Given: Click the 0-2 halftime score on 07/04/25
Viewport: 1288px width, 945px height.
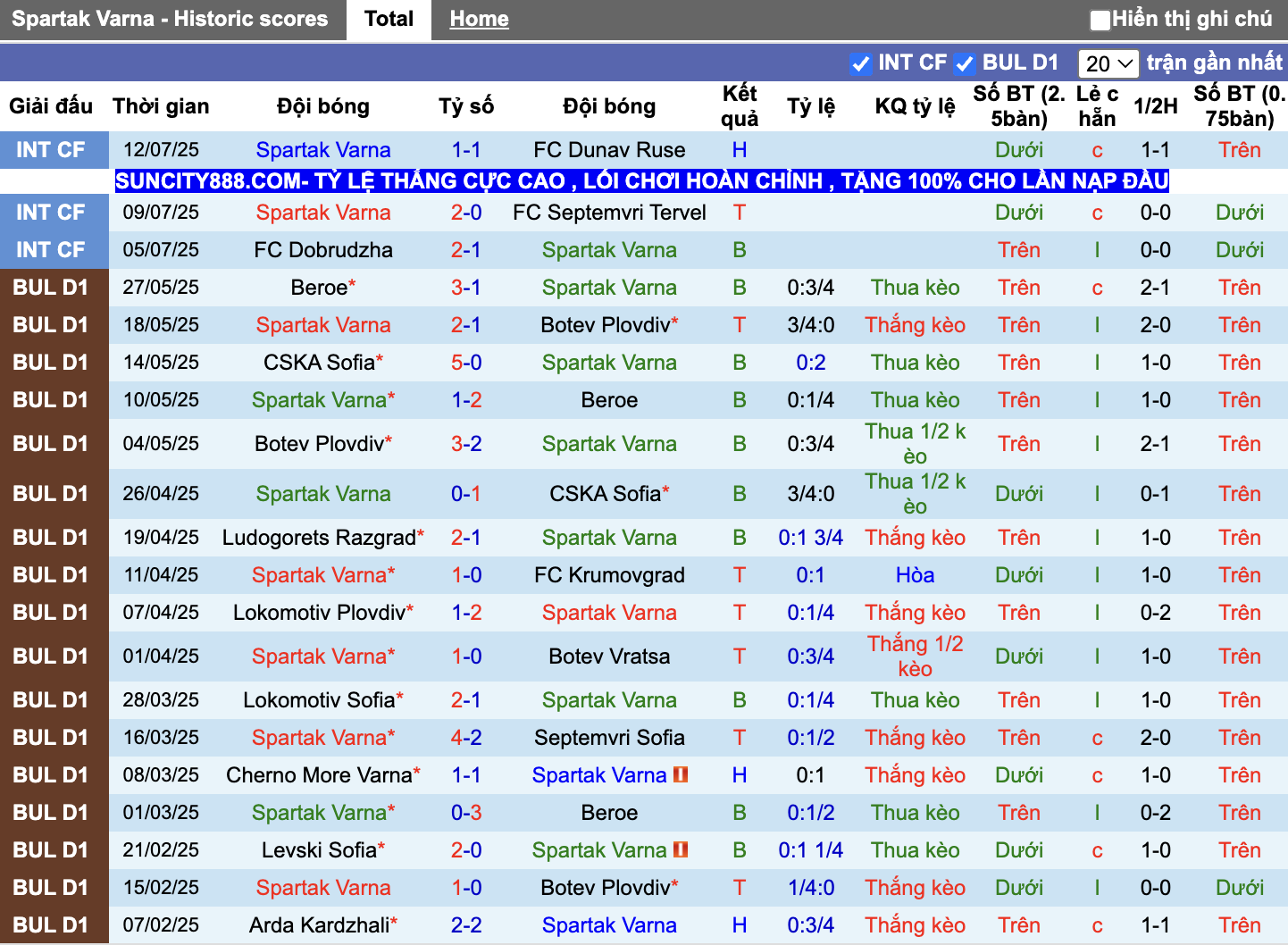Looking at the screenshot, I should click(x=1156, y=613).
